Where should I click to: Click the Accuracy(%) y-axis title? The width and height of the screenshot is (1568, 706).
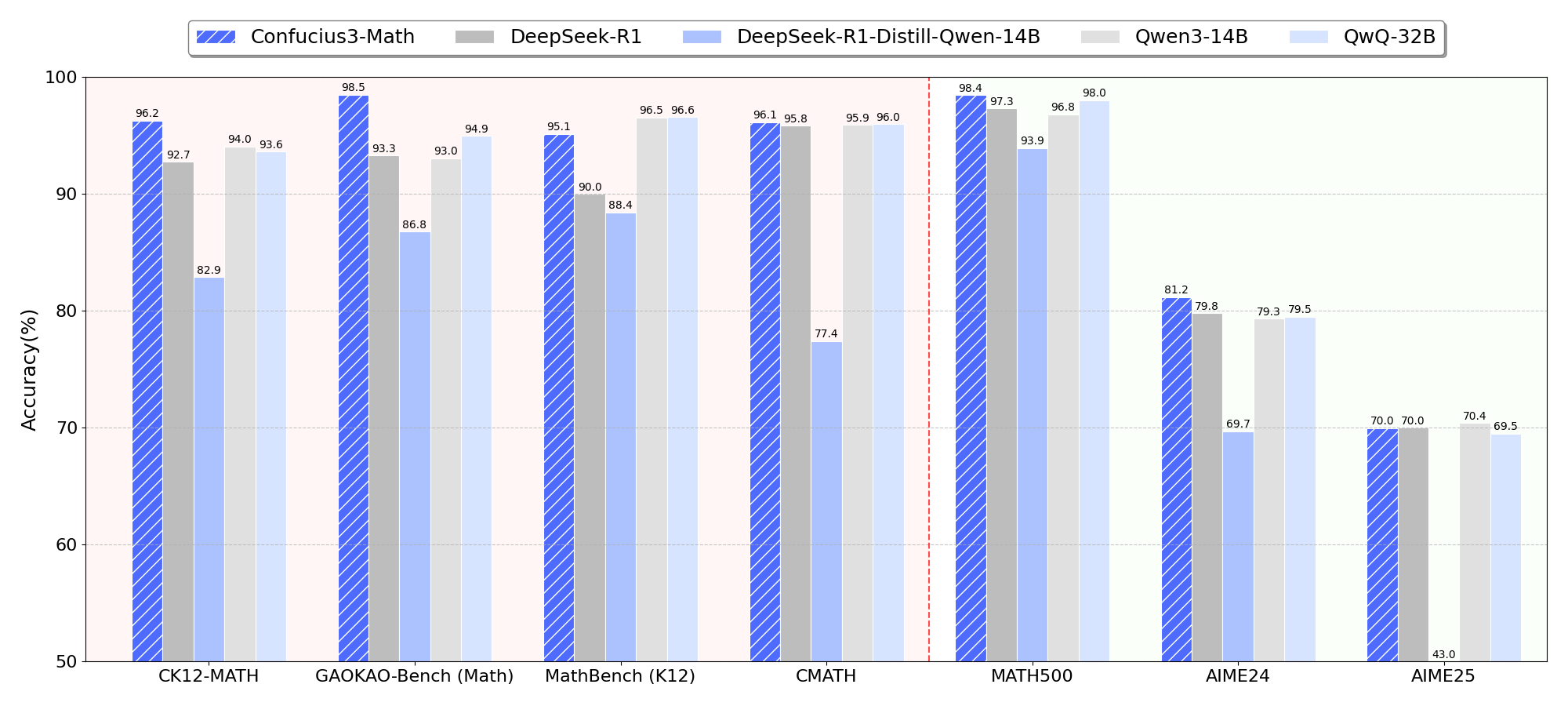point(29,369)
